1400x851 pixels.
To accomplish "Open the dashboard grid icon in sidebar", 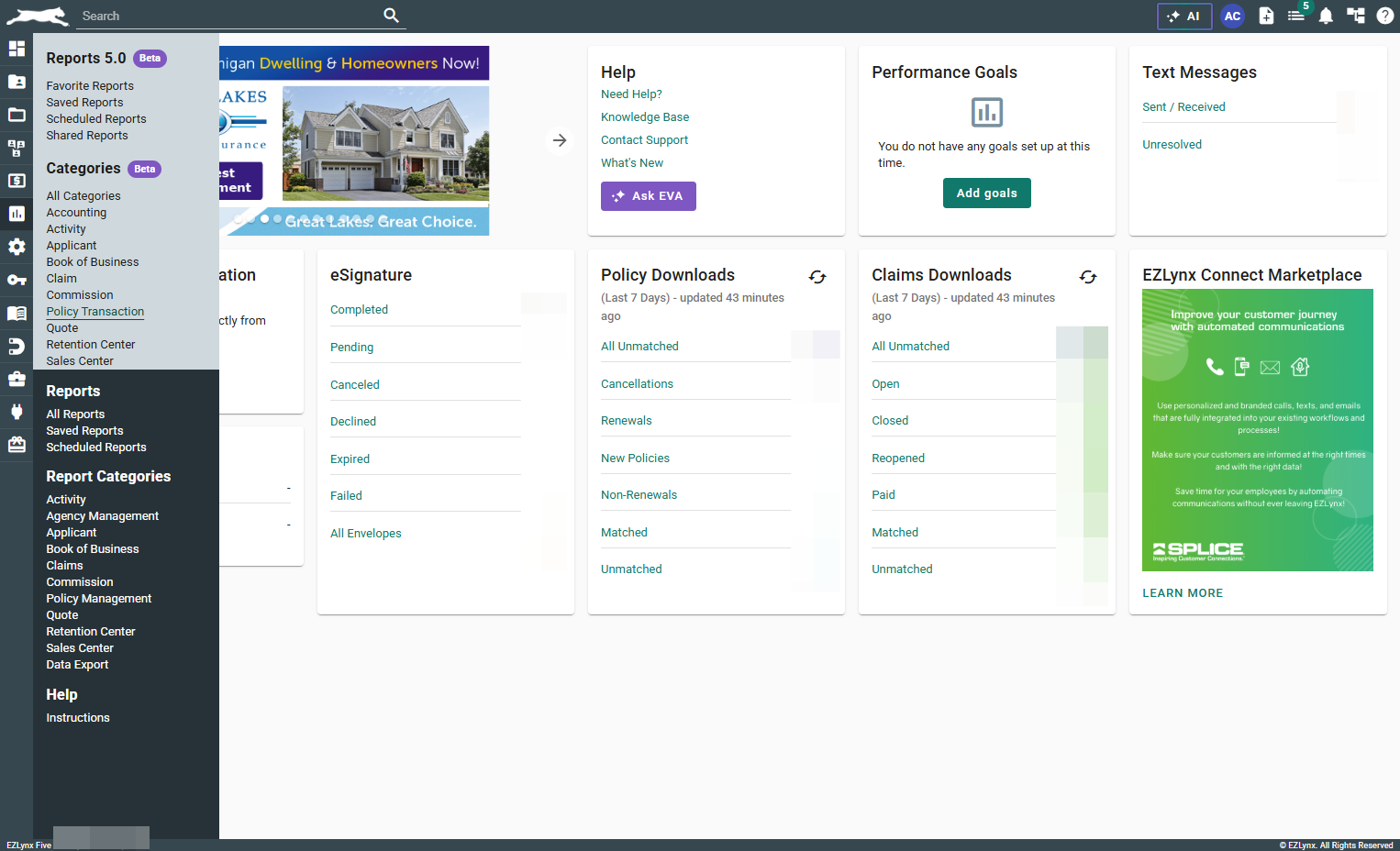I will [17, 49].
